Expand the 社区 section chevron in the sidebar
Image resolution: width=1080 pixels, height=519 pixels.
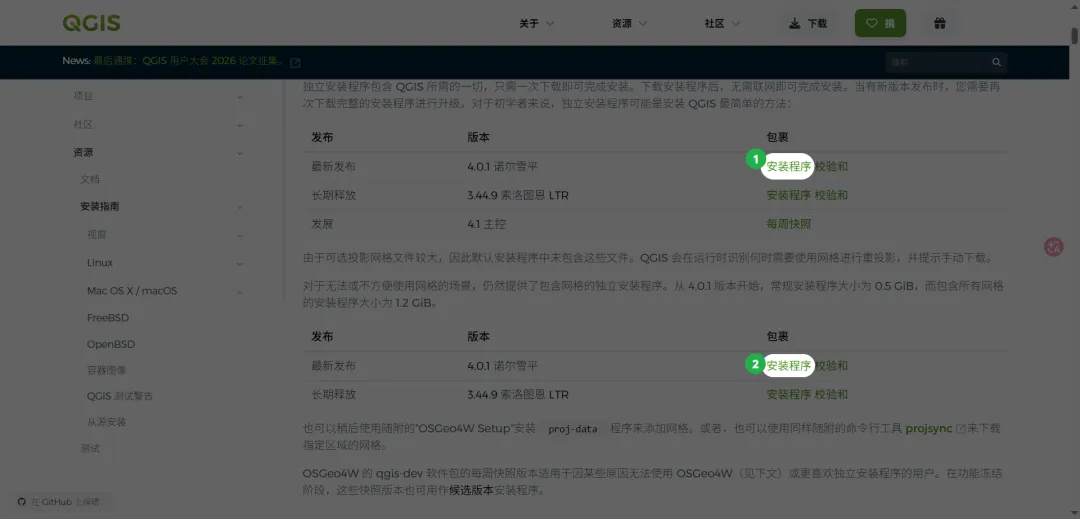240,125
